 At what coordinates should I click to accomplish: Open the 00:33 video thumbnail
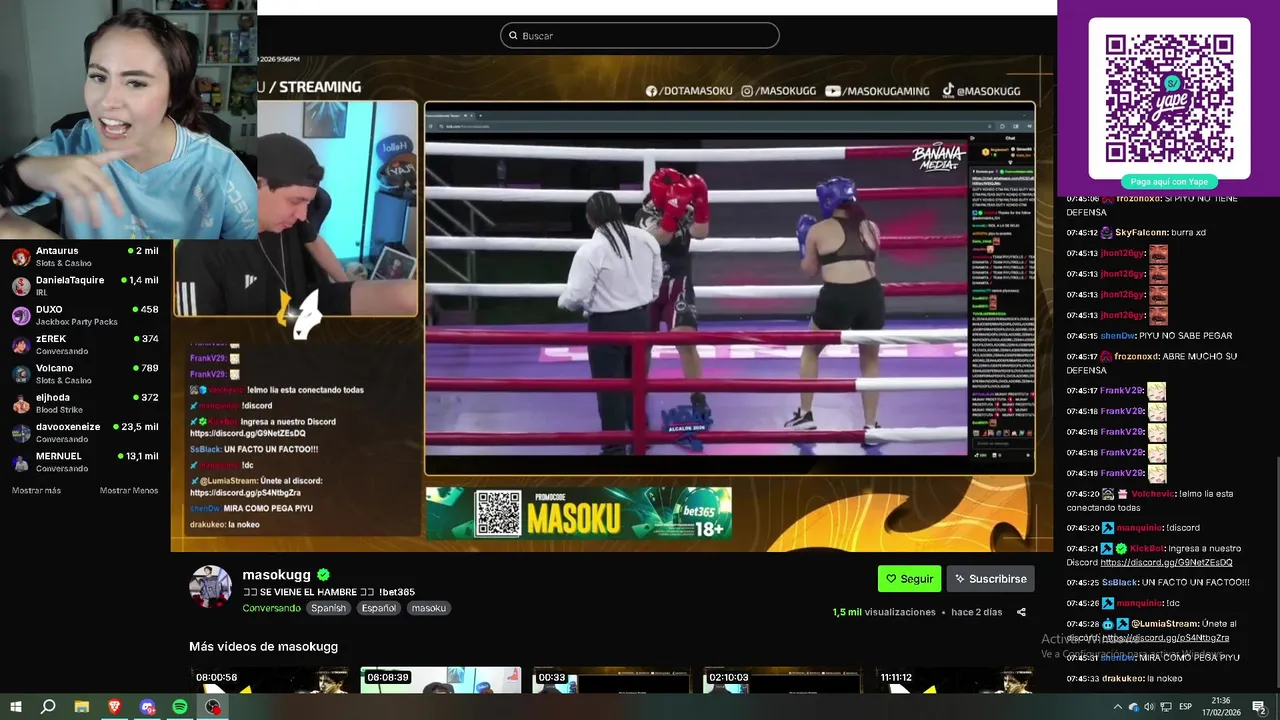tap(612, 681)
